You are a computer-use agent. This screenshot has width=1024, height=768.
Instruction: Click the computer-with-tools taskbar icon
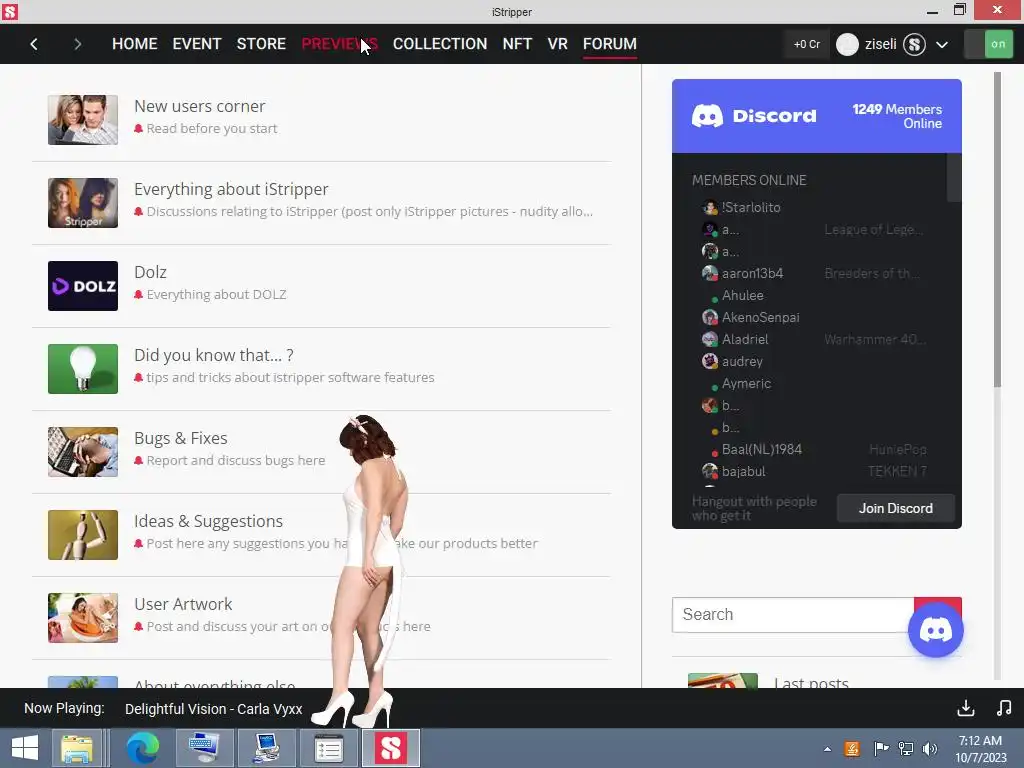(266, 748)
